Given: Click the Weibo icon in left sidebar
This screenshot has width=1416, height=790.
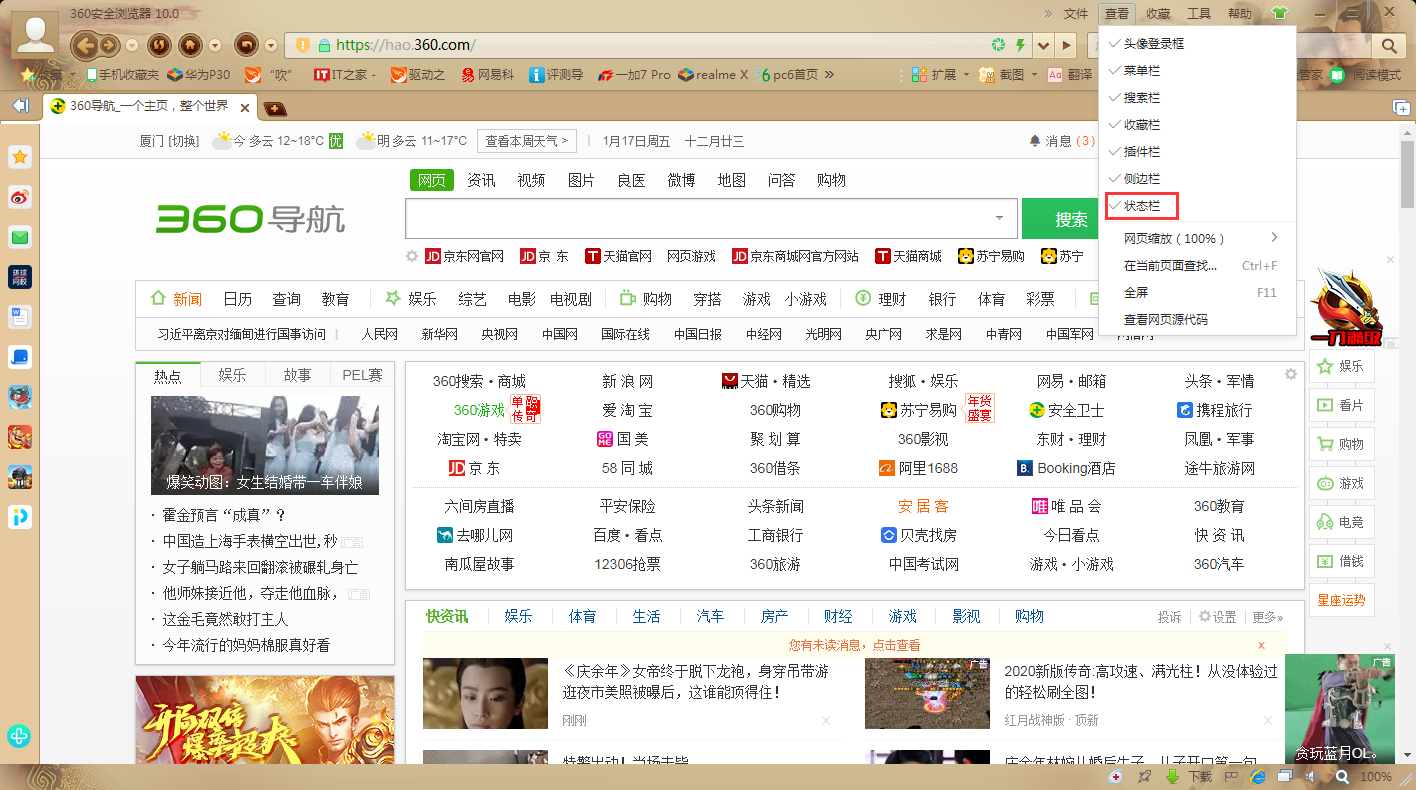Looking at the screenshot, I should point(20,197).
